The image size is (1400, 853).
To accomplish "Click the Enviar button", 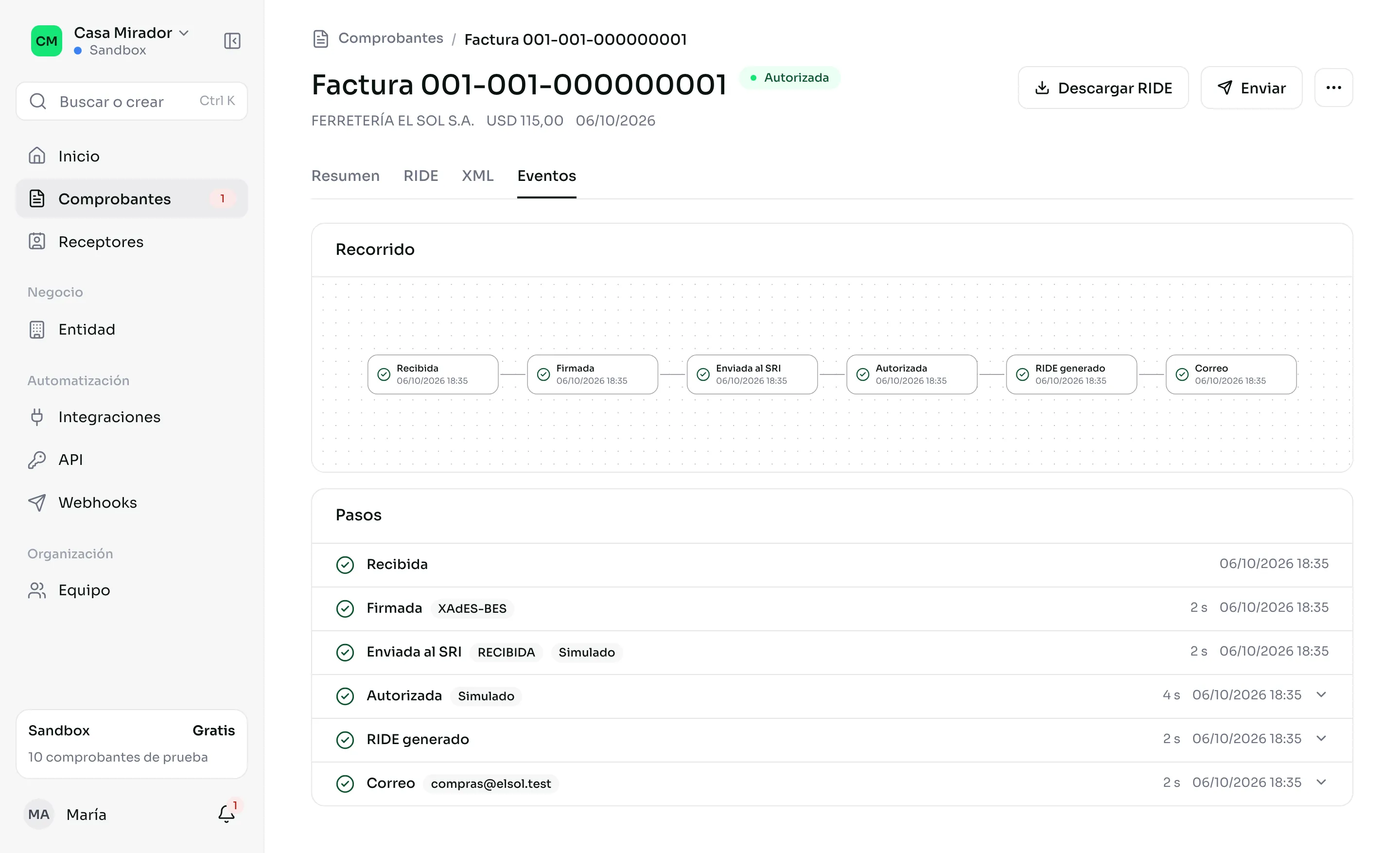I will 1251,88.
